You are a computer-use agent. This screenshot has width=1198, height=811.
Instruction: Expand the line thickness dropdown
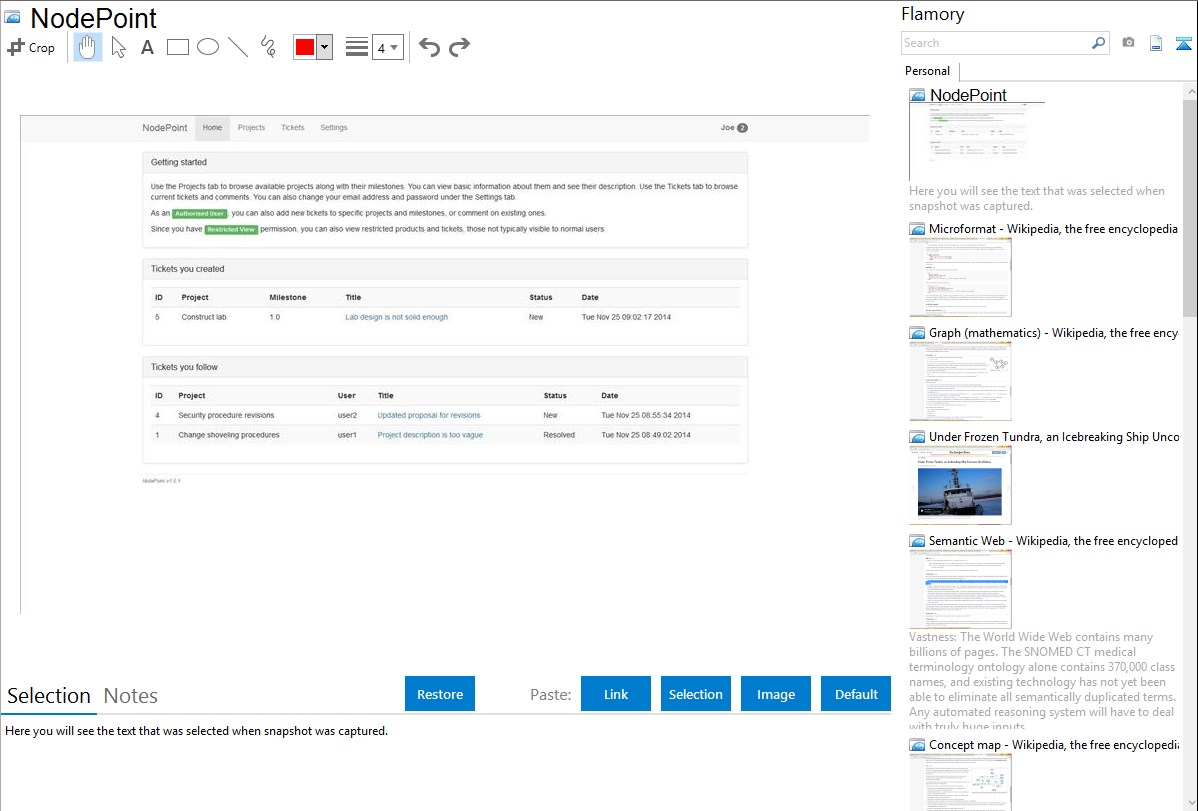[x=388, y=47]
